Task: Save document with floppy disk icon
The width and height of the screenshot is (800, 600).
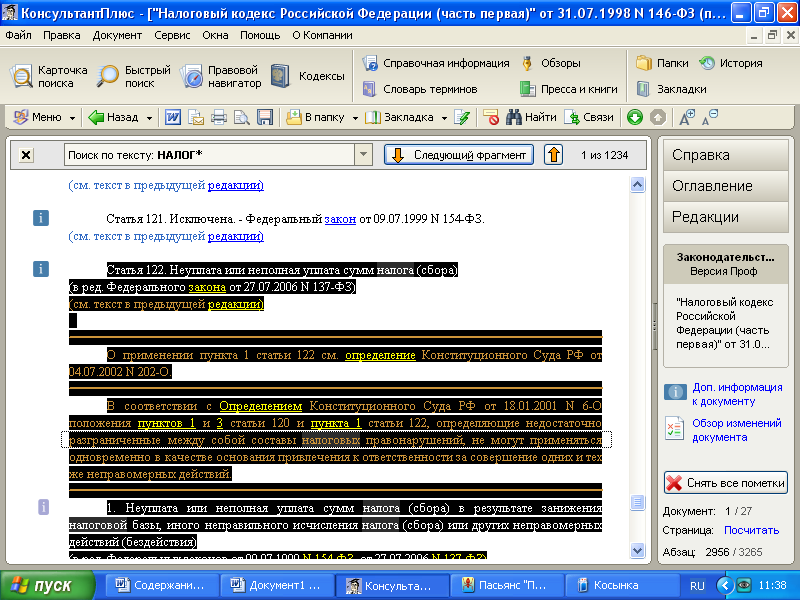Action: pyautogui.click(x=265, y=117)
